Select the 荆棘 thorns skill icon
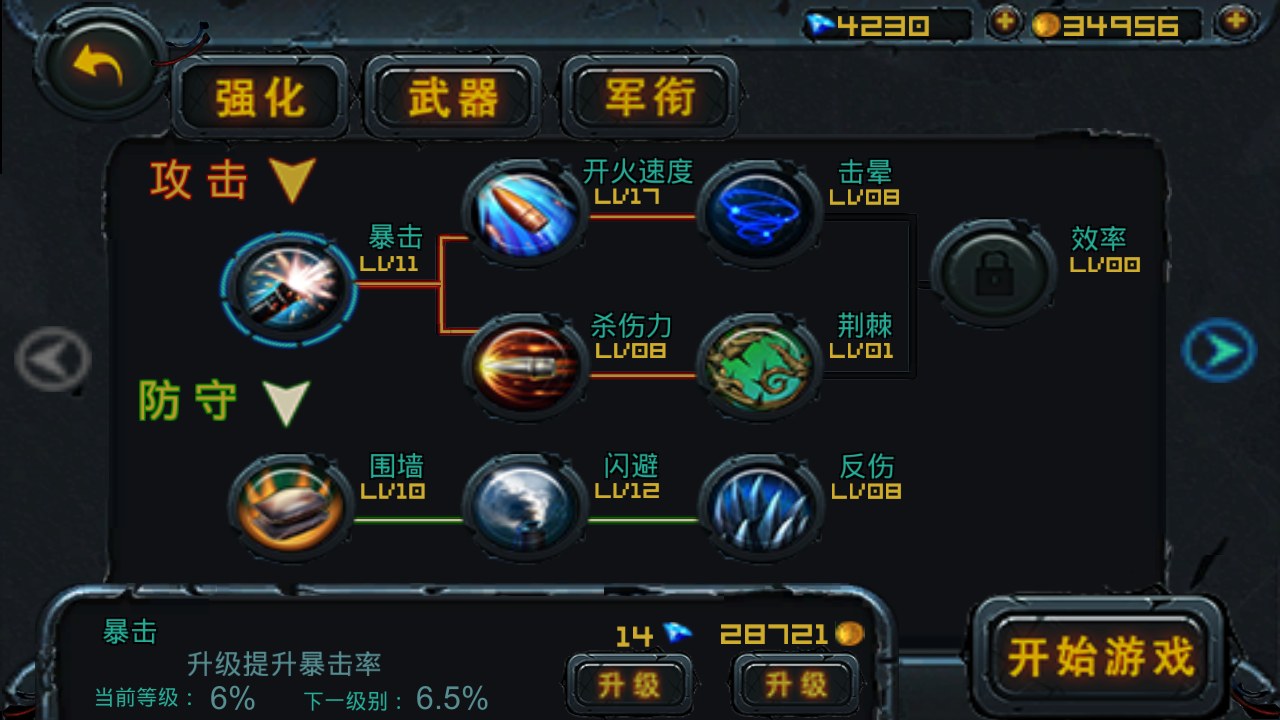The image size is (1280, 720). [761, 367]
